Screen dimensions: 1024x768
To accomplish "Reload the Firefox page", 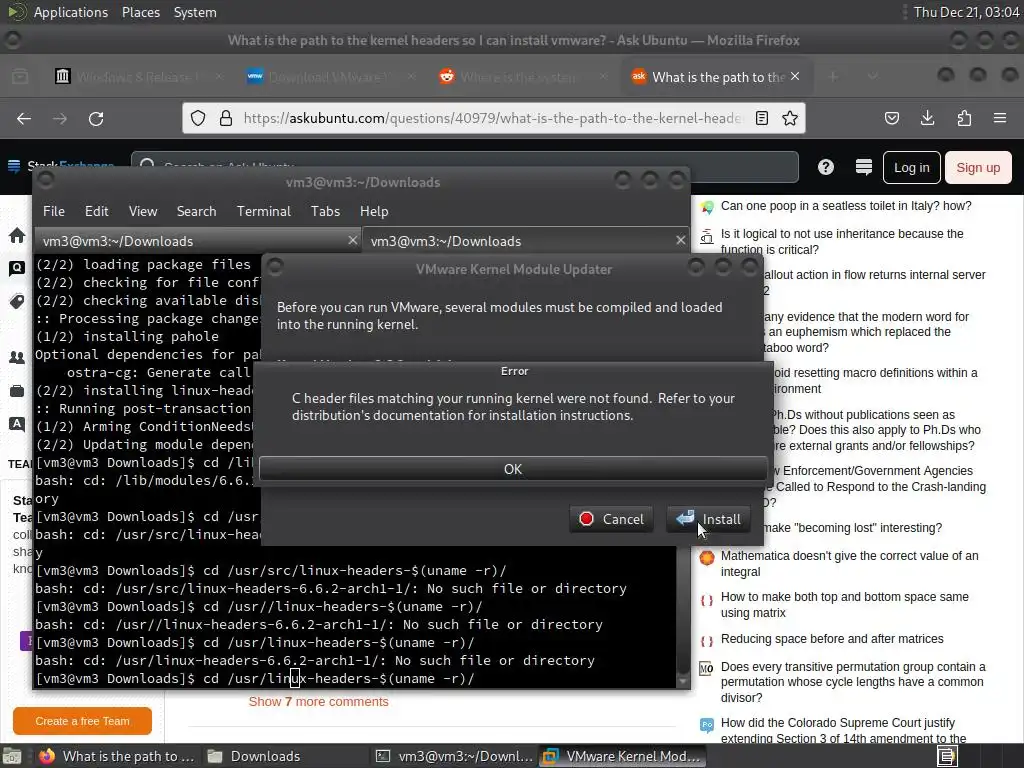I will (x=96, y=118).
